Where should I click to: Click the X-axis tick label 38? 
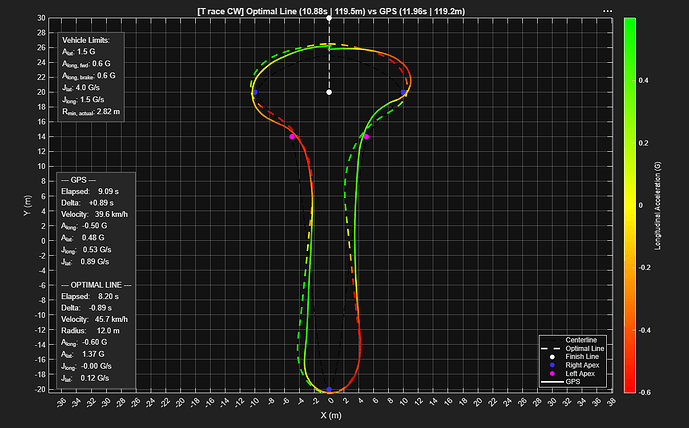610,401
